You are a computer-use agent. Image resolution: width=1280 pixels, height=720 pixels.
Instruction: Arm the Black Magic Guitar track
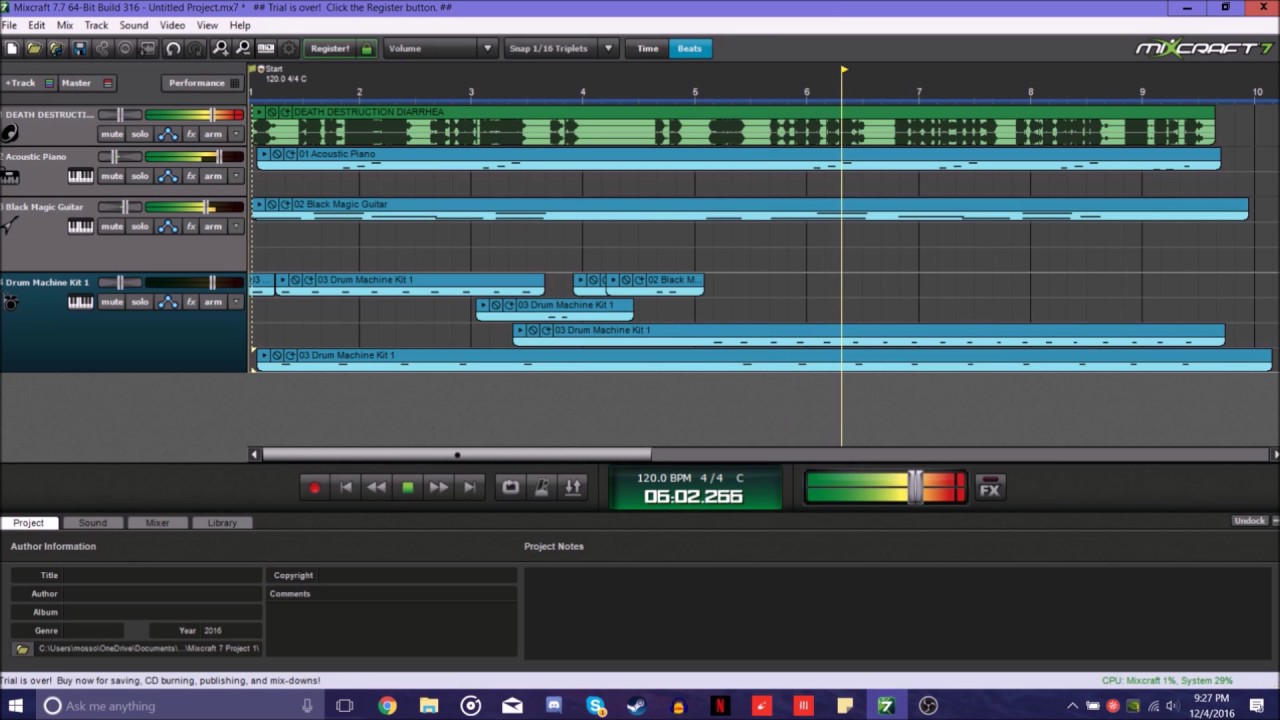pos(213,226)
